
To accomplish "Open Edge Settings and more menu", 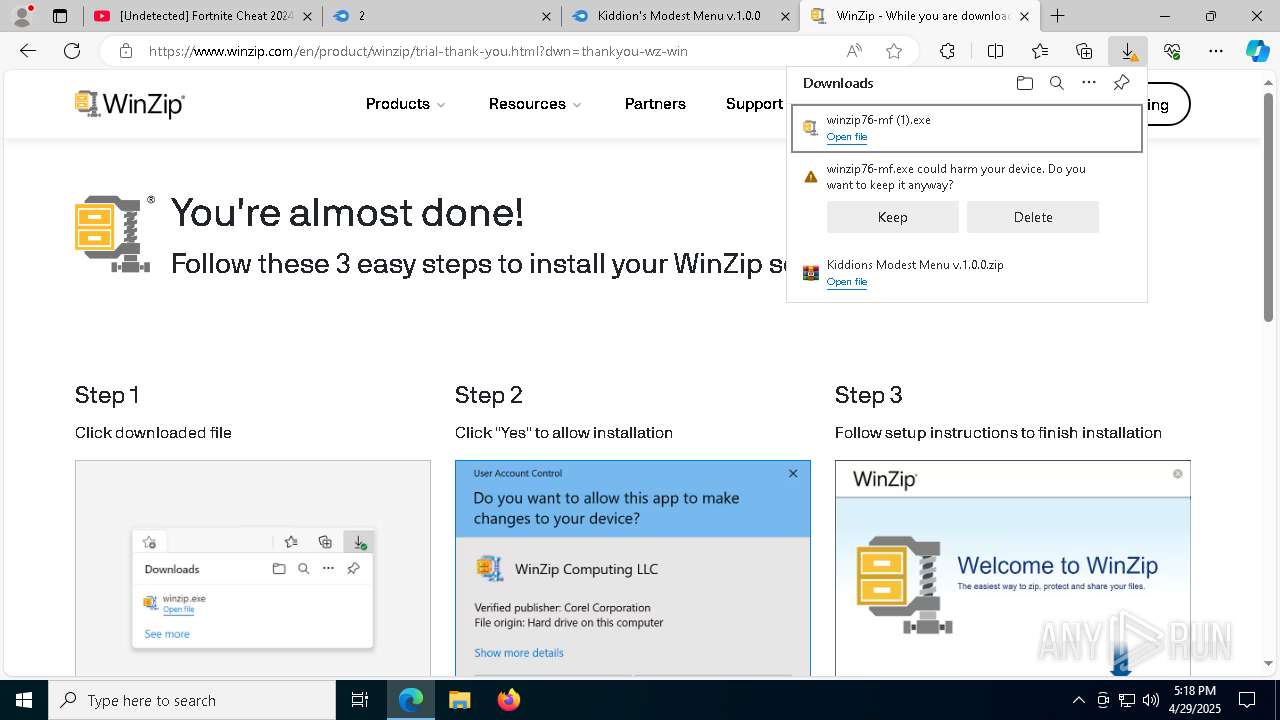I will coord(1216,51).
